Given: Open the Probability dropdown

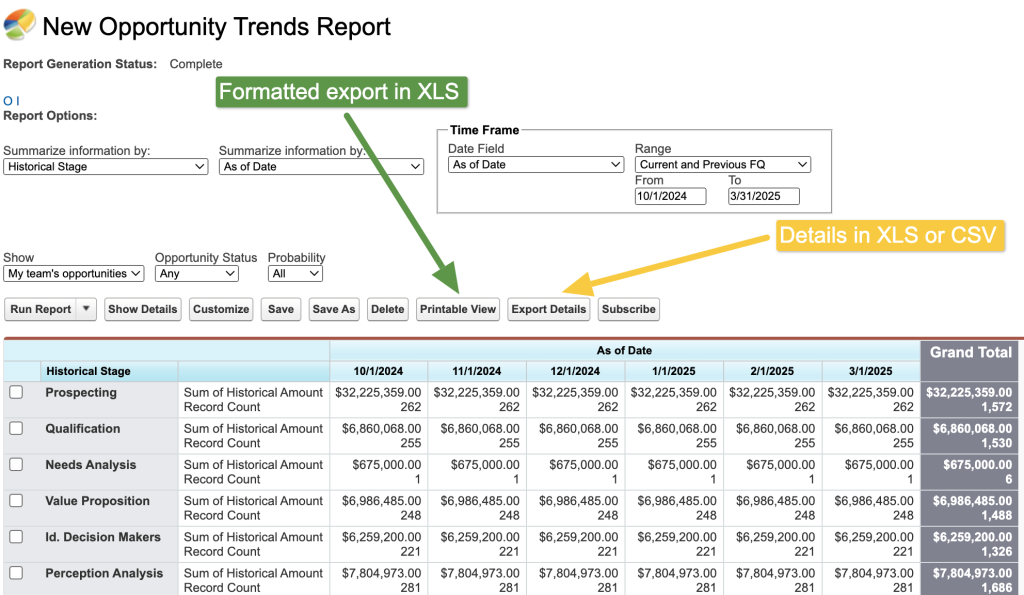Looking at the screenshot, I should point(295,274).
